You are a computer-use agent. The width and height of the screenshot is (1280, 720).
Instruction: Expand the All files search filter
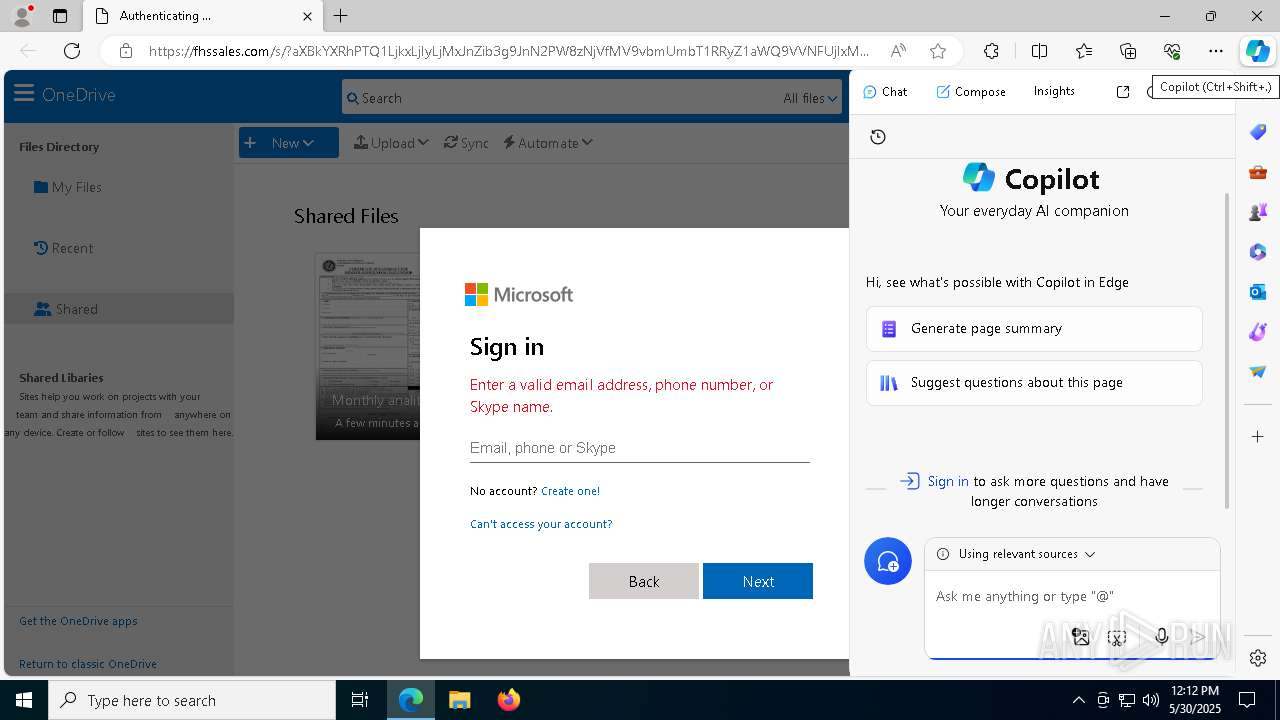pyautogui.click(x=810, y=98)
